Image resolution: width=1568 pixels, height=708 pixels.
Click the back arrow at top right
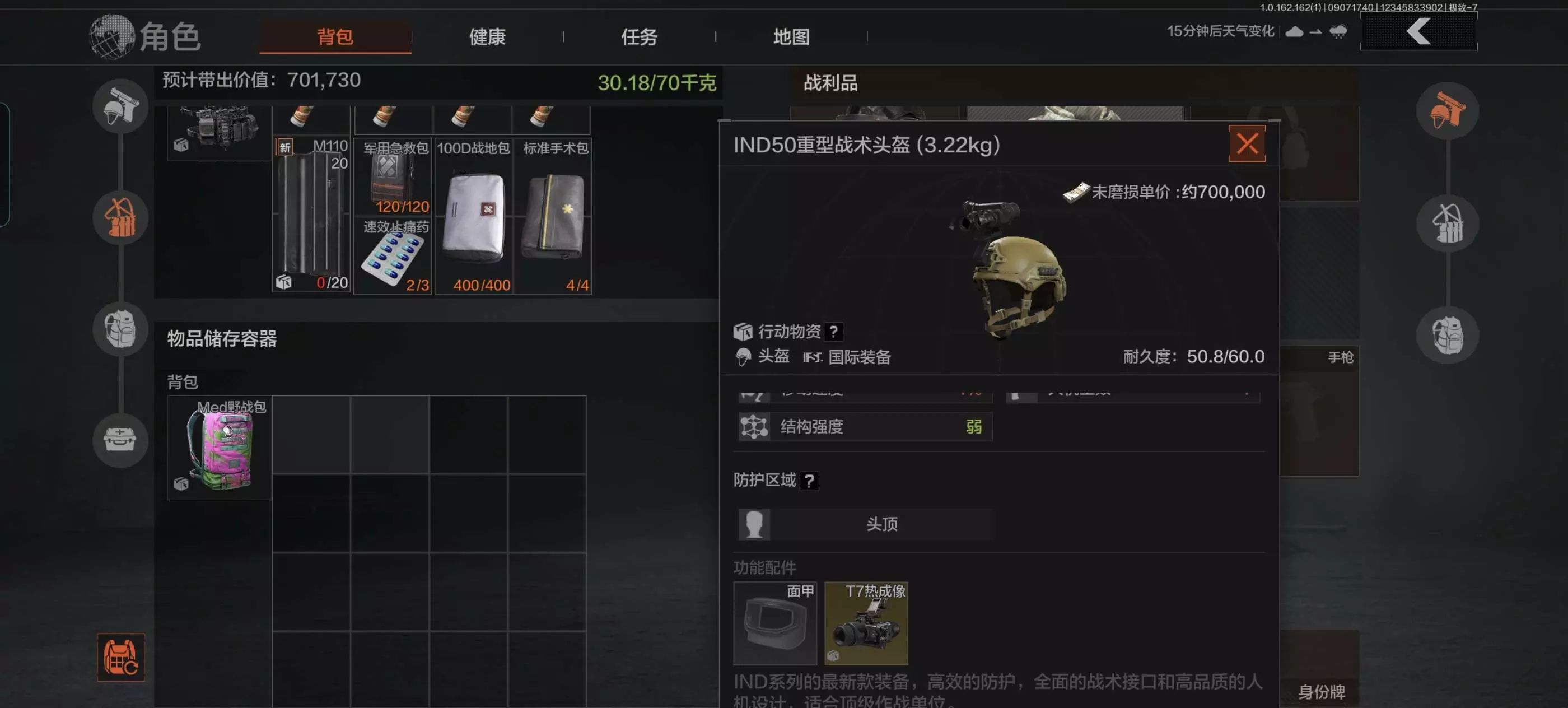[x=1418, y=32]
